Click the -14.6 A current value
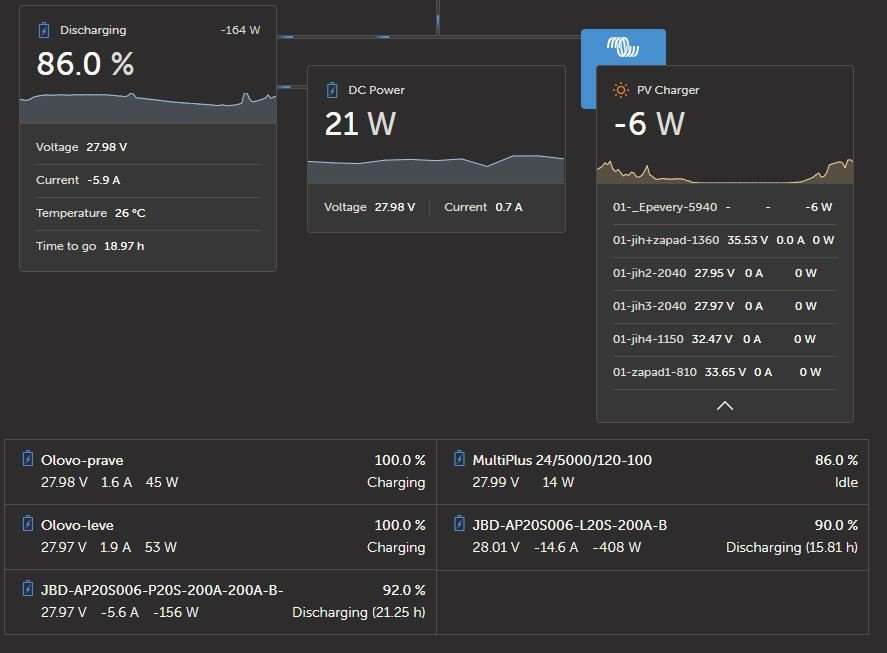 click(556, 547)
